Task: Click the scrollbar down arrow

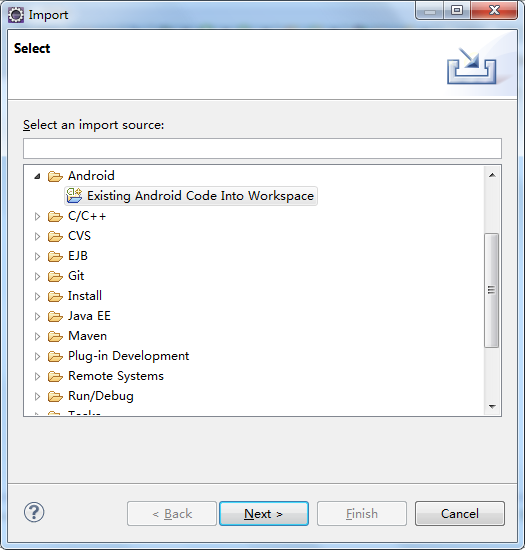Action: click(x=492, y=407)
